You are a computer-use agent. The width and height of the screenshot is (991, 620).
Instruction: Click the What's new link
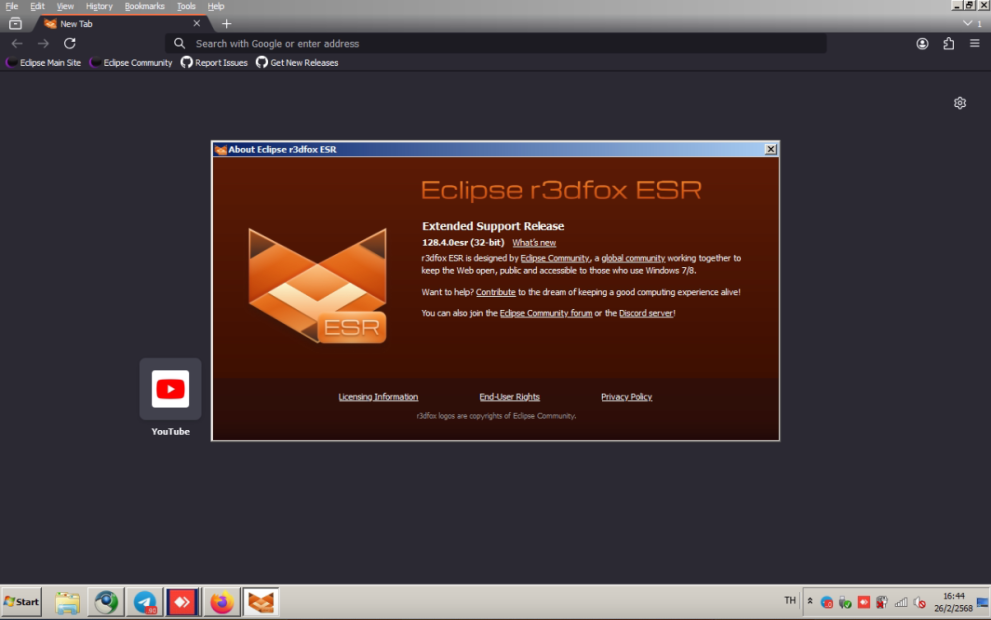tap(534, 243)
